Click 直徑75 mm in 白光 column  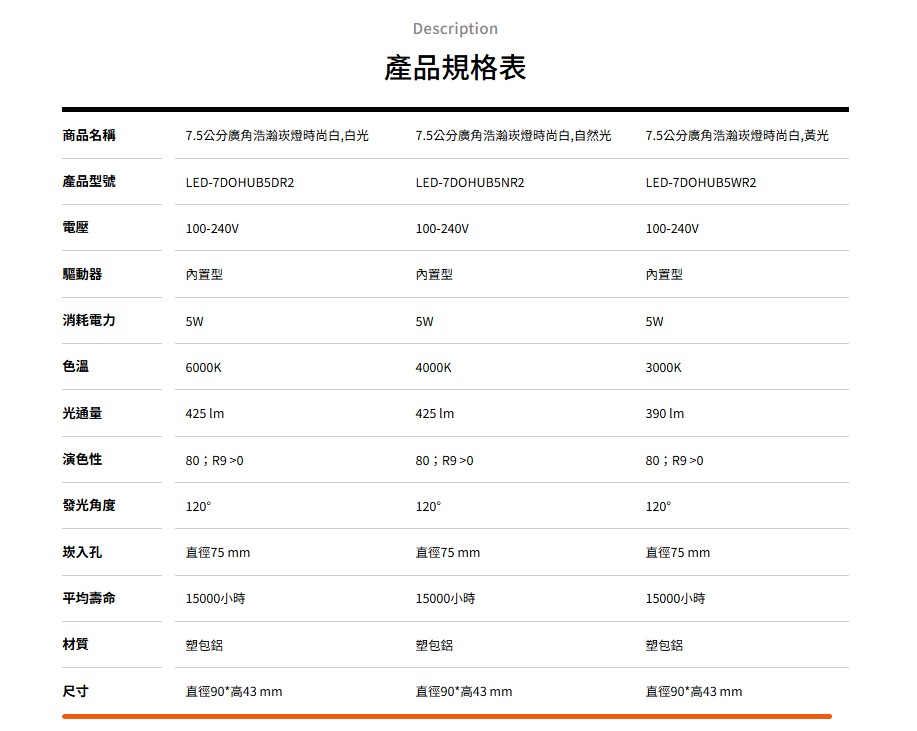click(x=218, y=553)
